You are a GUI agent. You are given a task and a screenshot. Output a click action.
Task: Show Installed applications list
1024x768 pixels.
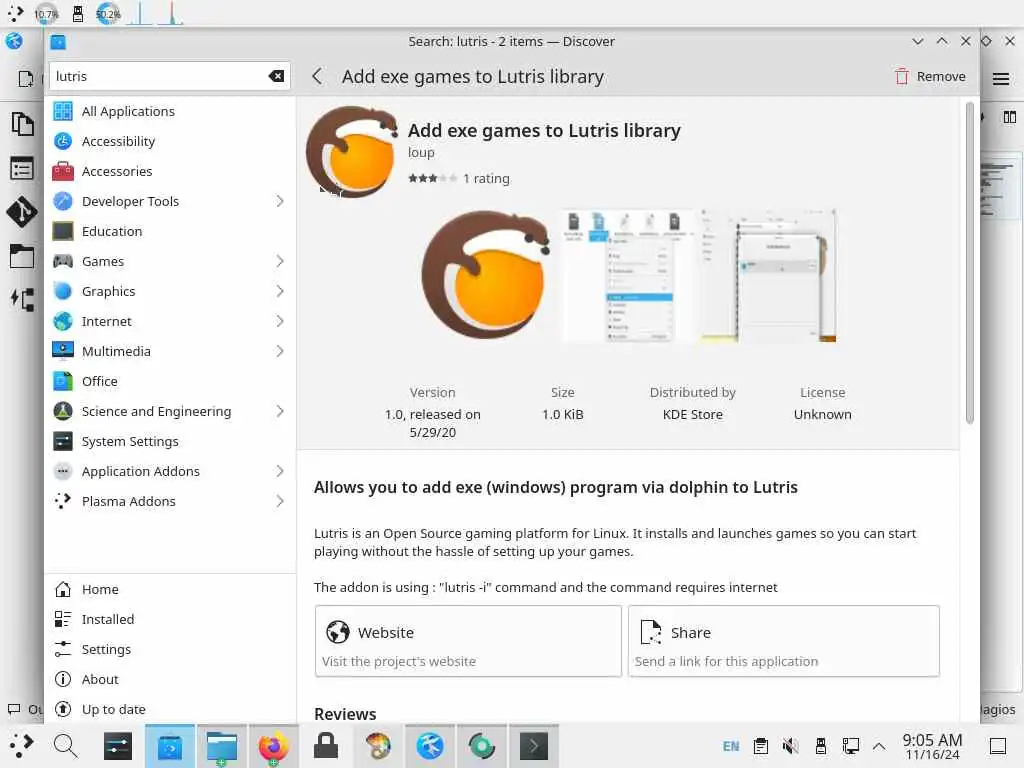pos(170,619)
